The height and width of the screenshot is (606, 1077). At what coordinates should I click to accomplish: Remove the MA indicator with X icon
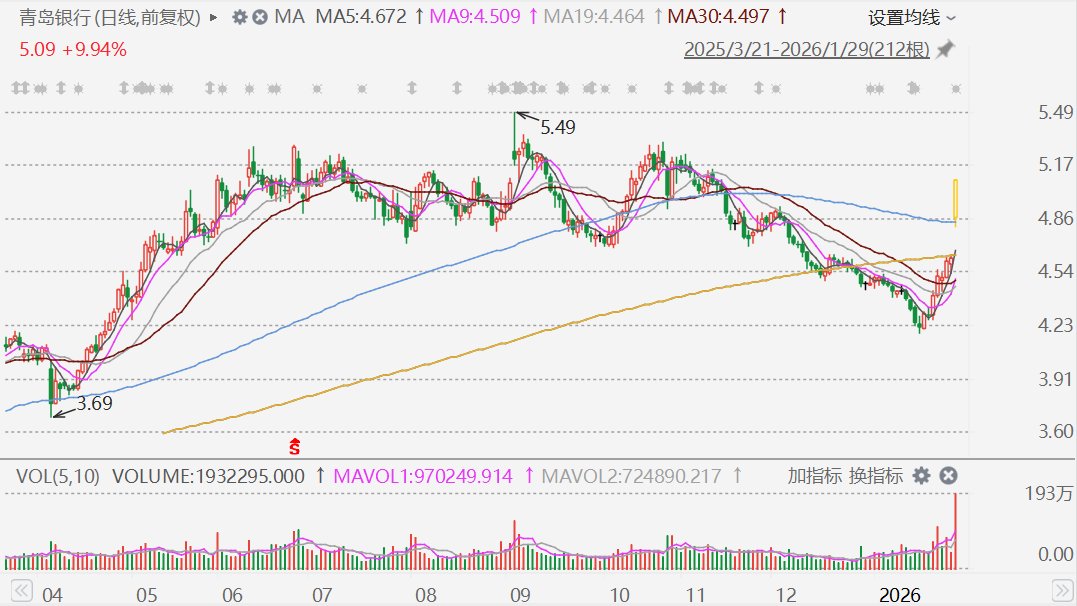tap(259, 18)
